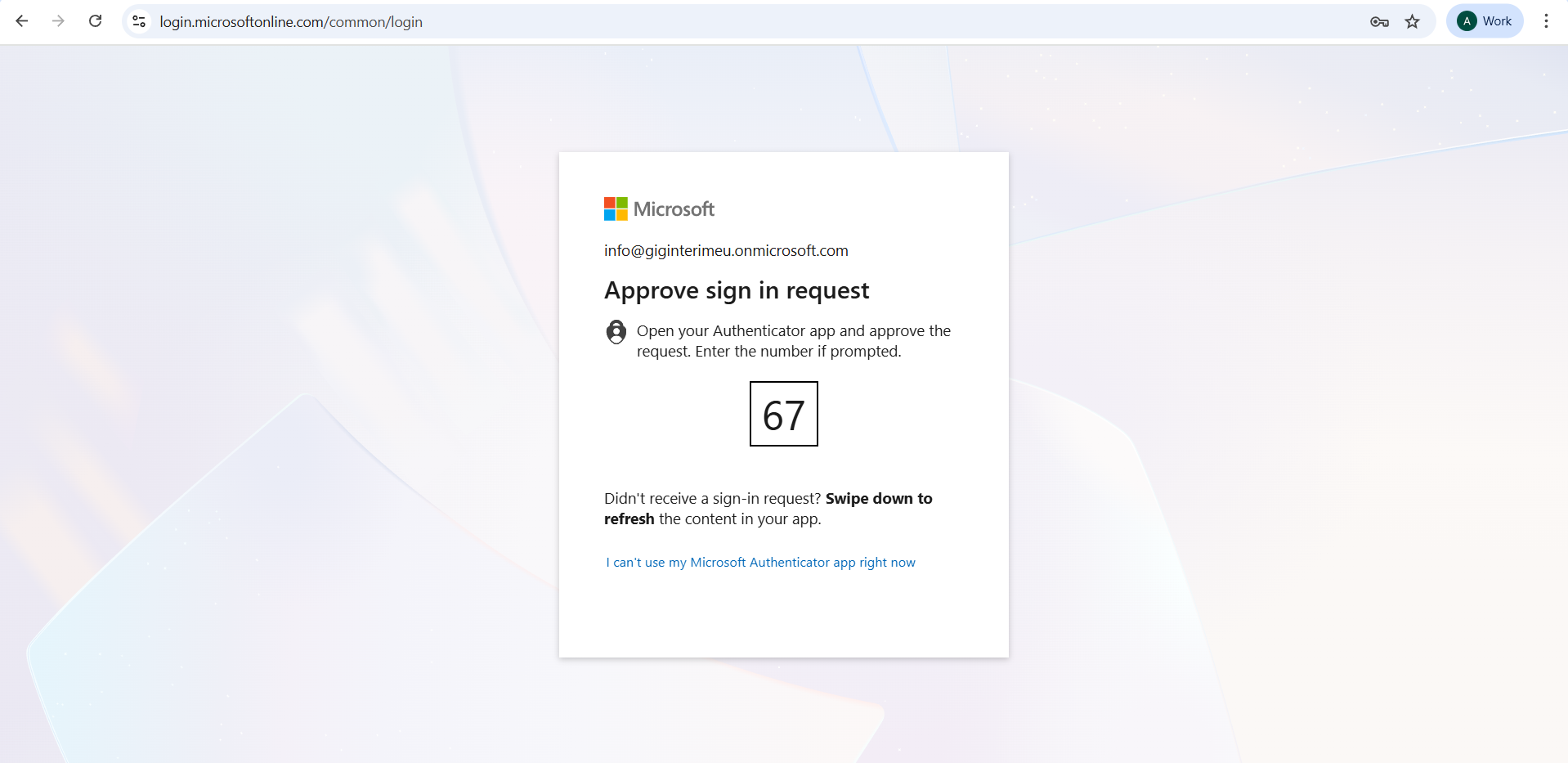This screenshot has height=763, width=1568.
Task: Click the number 67 verification box
Action: pyautogui.click(x=783, y=415)
